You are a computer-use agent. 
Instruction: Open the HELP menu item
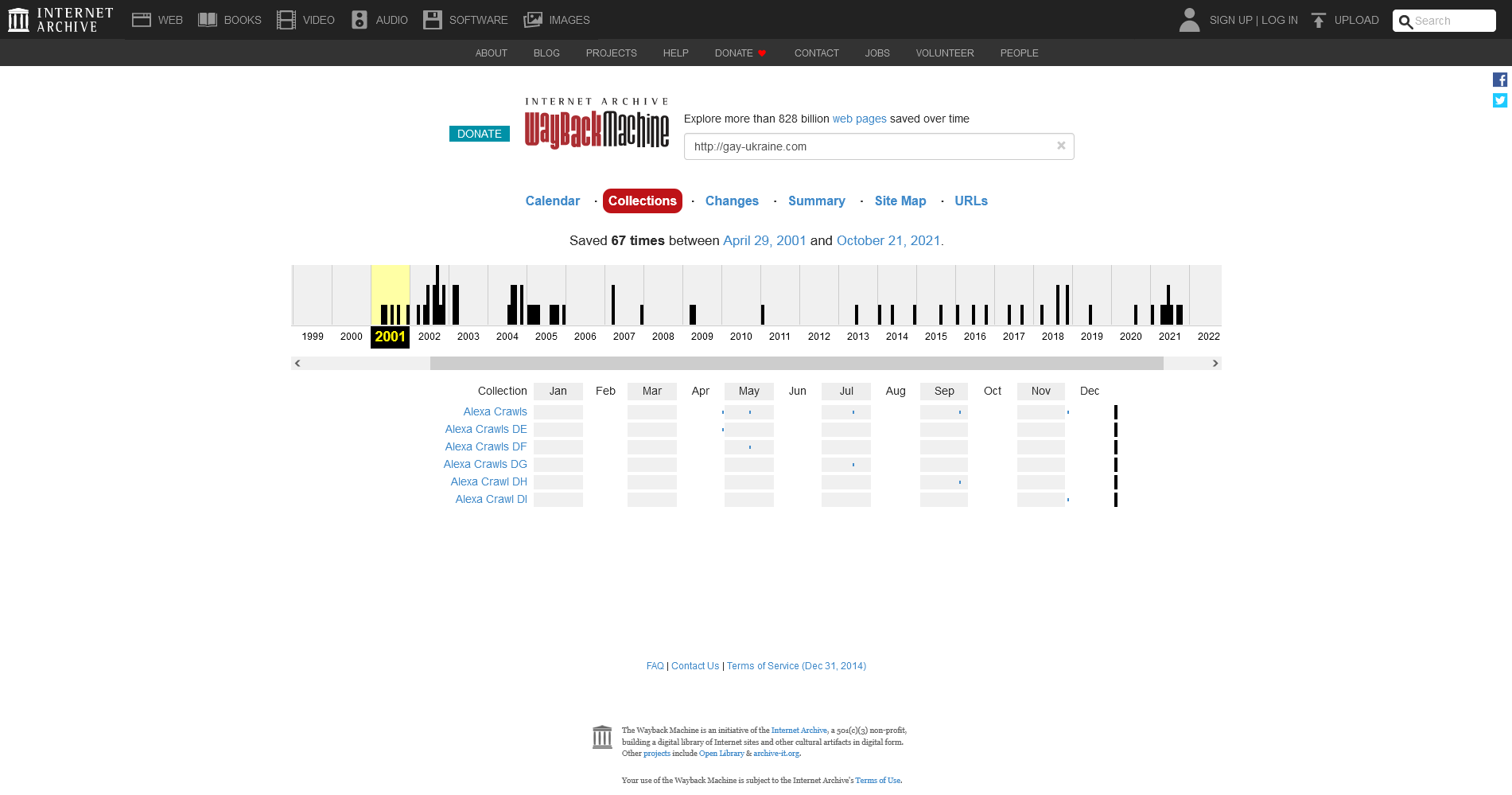[676, 53]
